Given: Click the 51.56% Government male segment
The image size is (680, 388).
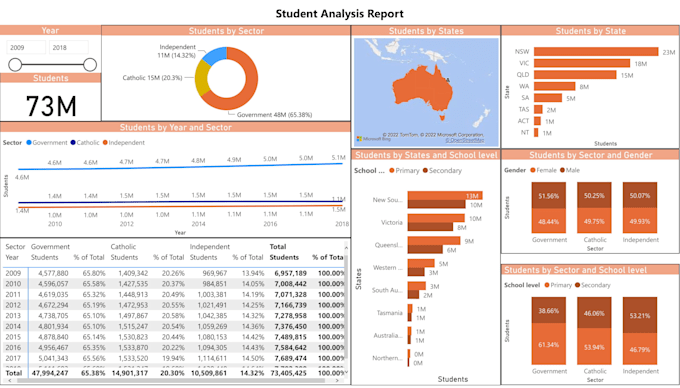Looking at the screenshot, I should pos(549,196).
